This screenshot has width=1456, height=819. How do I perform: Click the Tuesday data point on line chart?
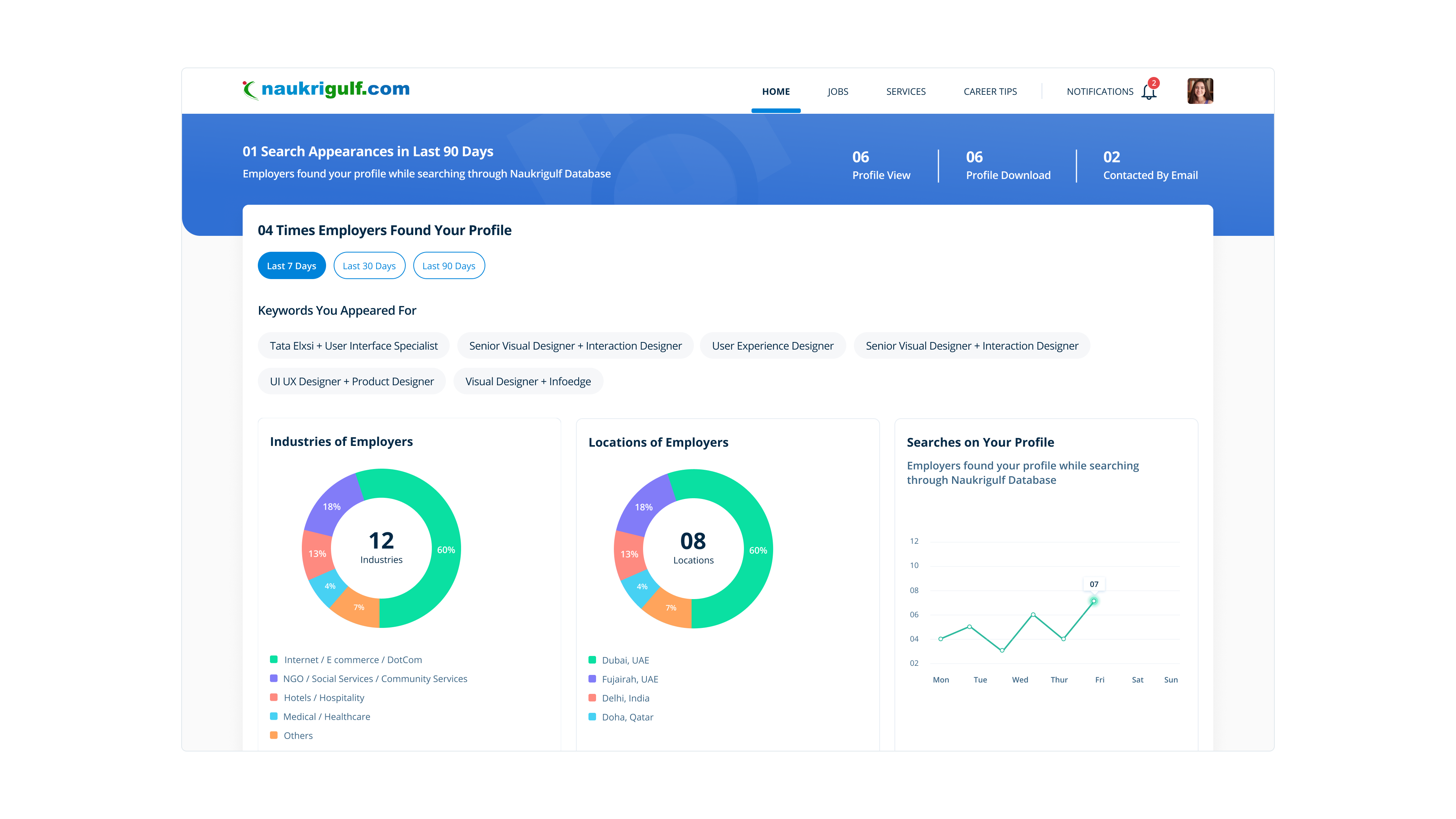(970, 626)
